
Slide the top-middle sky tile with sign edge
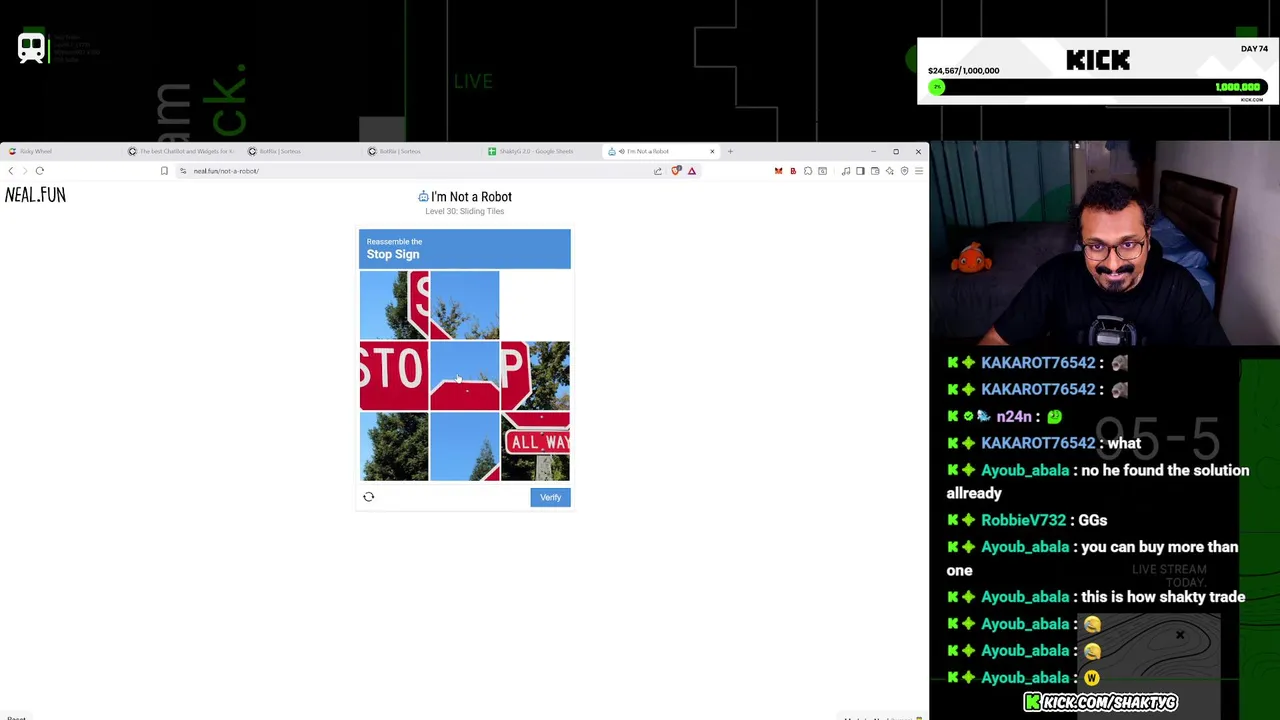464,305
